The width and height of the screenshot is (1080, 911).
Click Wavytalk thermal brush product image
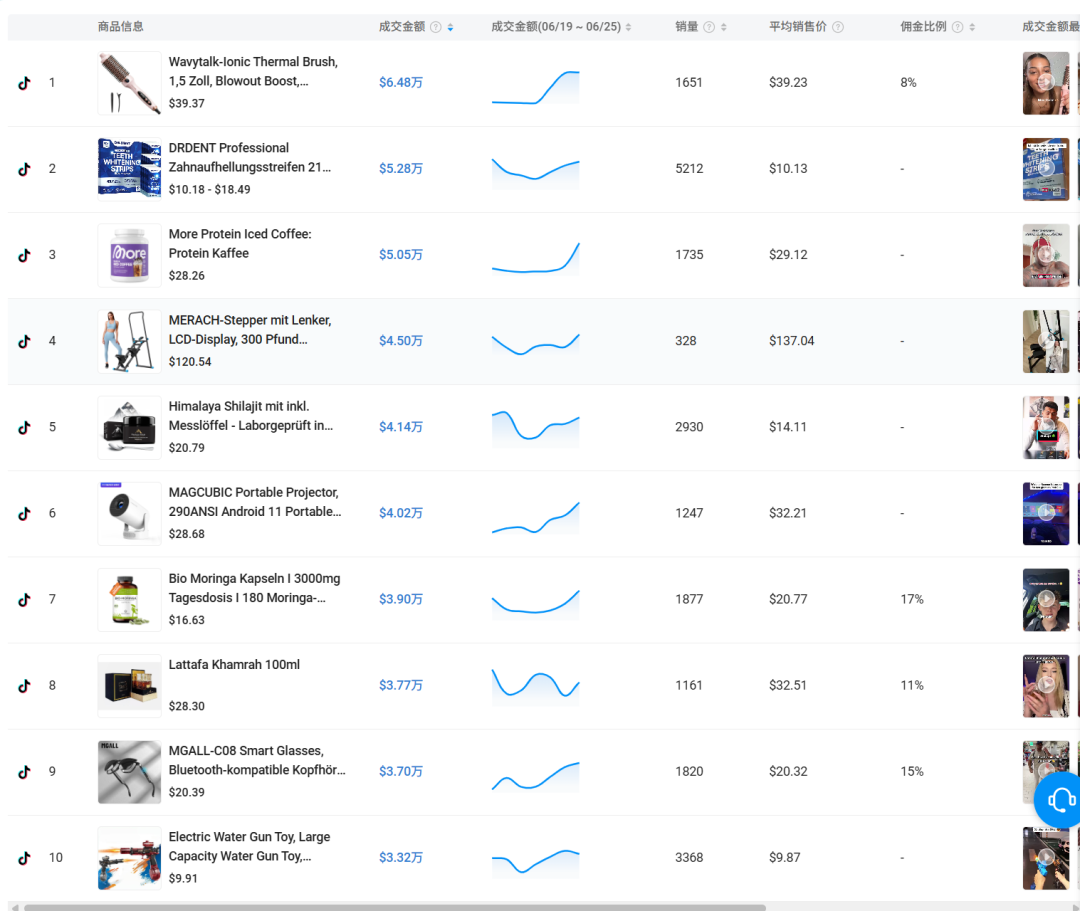click(x=129, y=83)
